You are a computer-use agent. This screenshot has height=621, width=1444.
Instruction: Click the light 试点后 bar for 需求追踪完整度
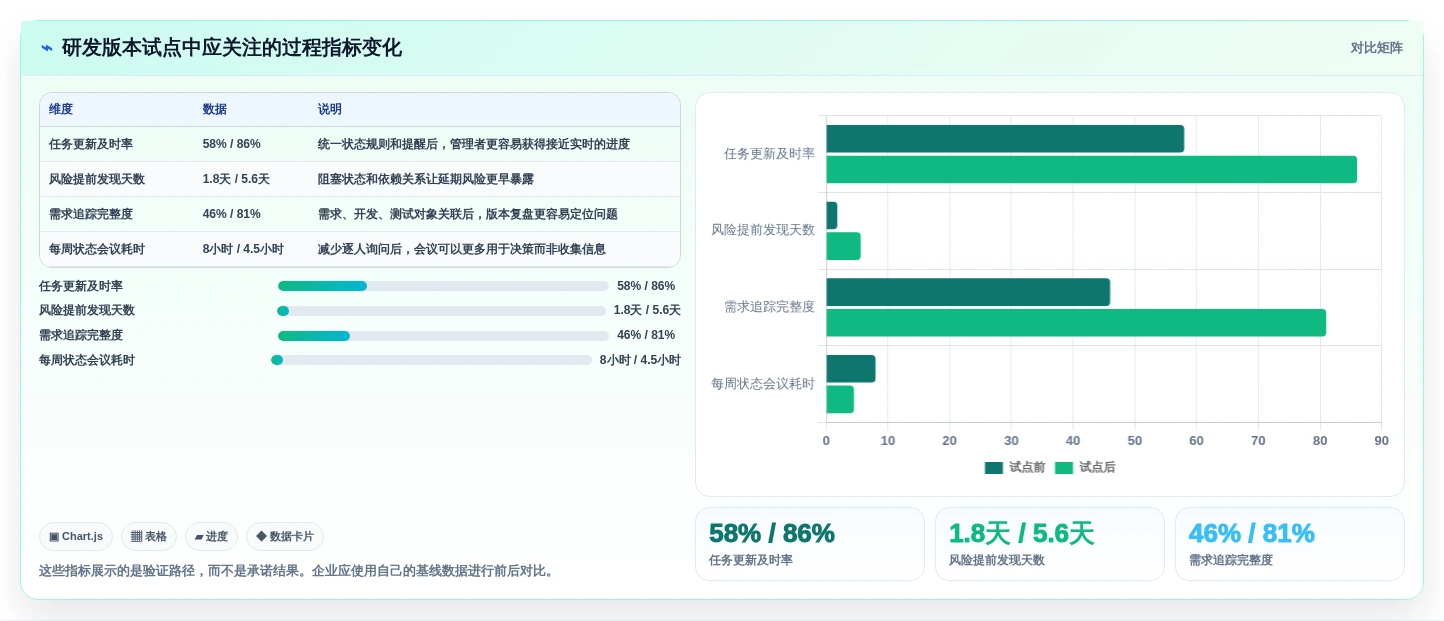click(x=1076, y=323)
